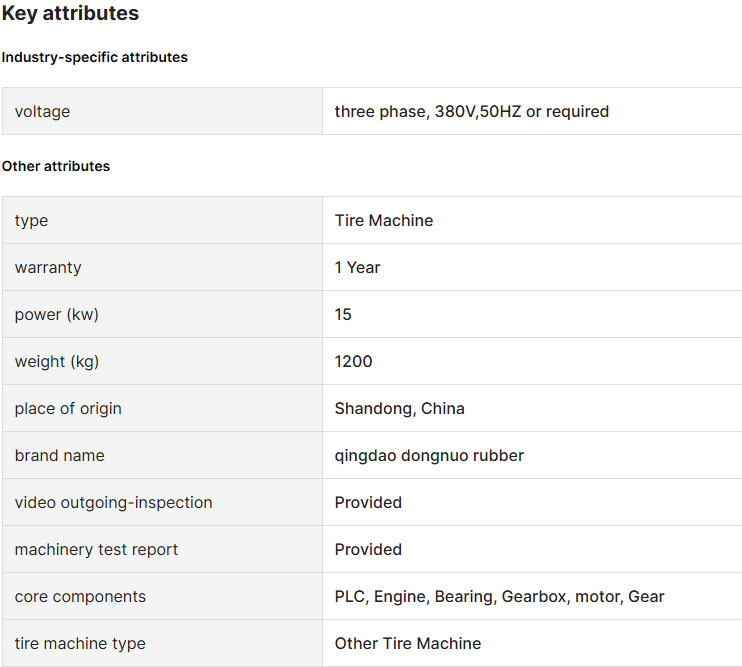Select the qingdao dongnuo rubber brand value
Screen dimensions: 742x667
429,456
